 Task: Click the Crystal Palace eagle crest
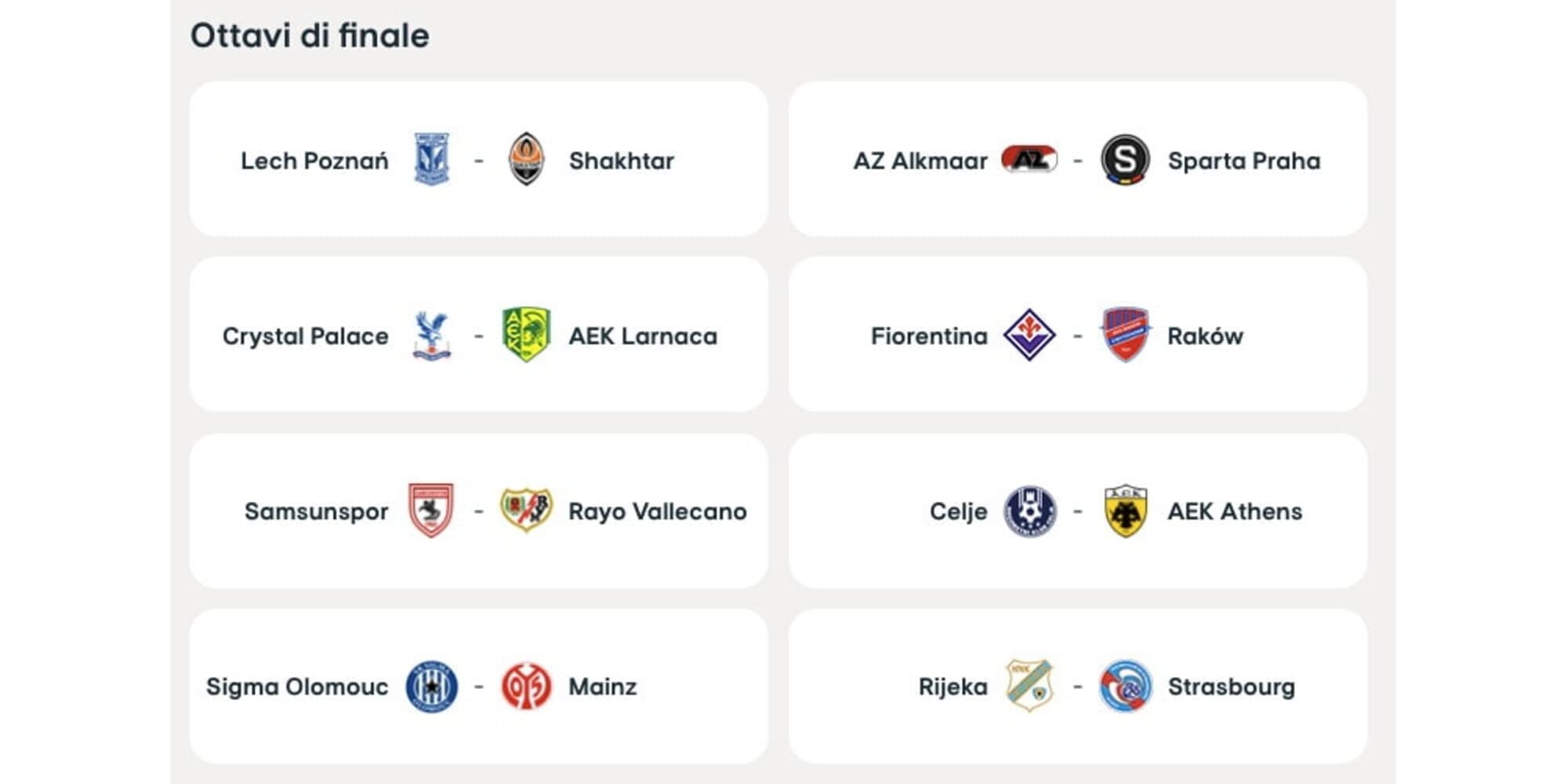[x=431, y=336]
